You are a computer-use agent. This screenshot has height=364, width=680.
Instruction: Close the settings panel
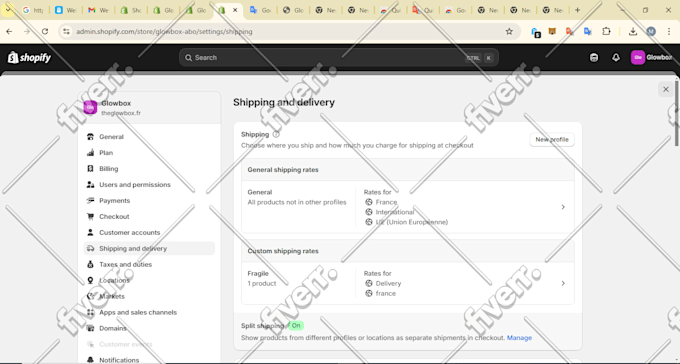(x=666, y=89)
